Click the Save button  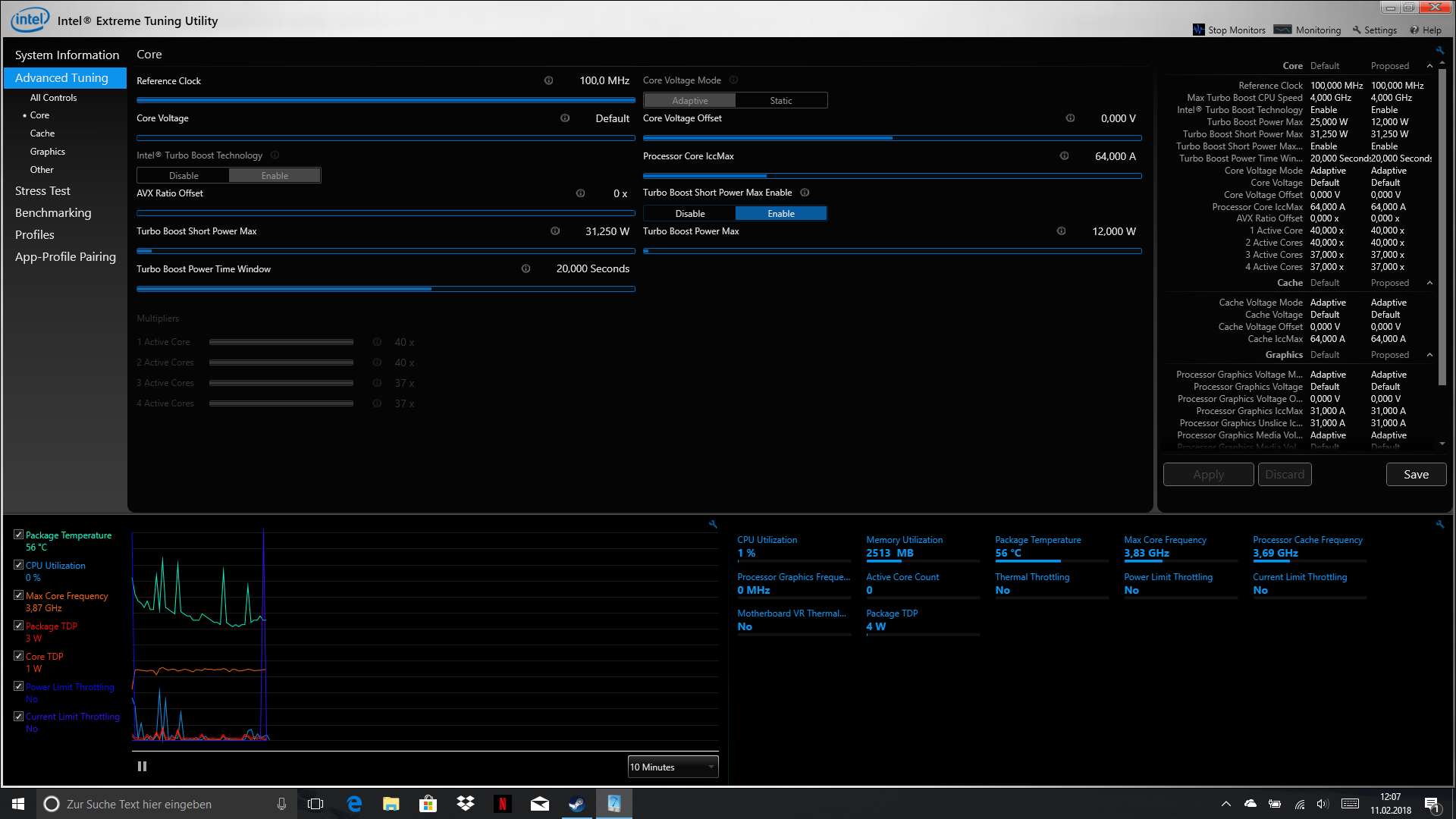coord(1415,474)
